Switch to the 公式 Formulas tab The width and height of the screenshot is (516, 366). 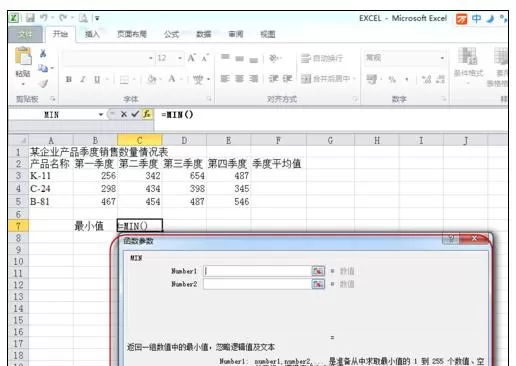[172, 34]
